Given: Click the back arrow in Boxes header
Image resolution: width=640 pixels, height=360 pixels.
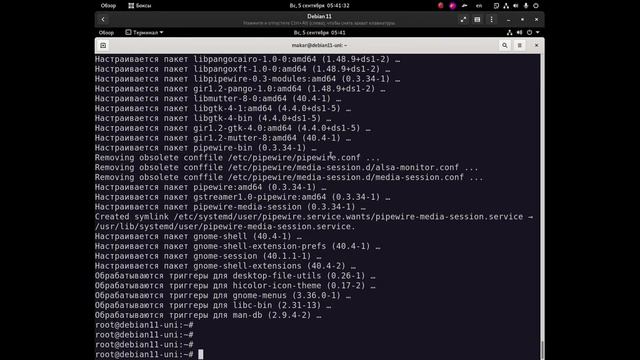Looking at the screenshot, I should click(103, 19).
